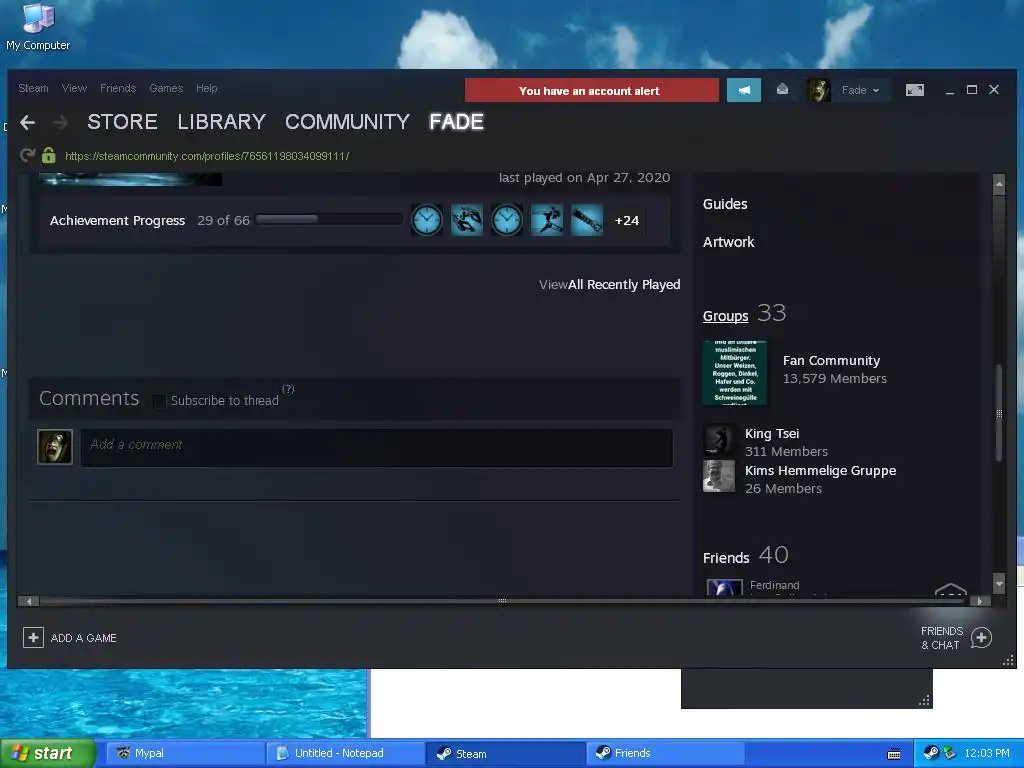Click the forward navigation arrow
This screenshot has width=1024, height=768.
point(60,122)
